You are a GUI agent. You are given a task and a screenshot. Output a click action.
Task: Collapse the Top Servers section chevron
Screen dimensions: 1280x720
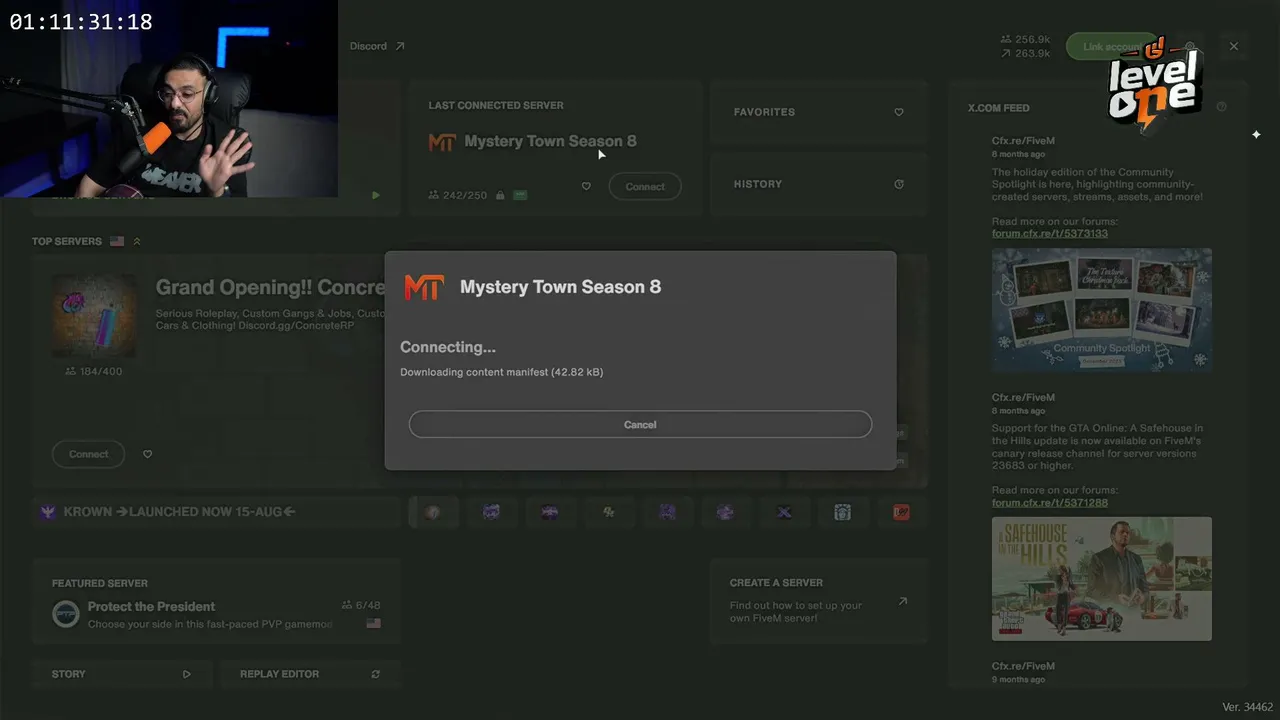[137, 241]
